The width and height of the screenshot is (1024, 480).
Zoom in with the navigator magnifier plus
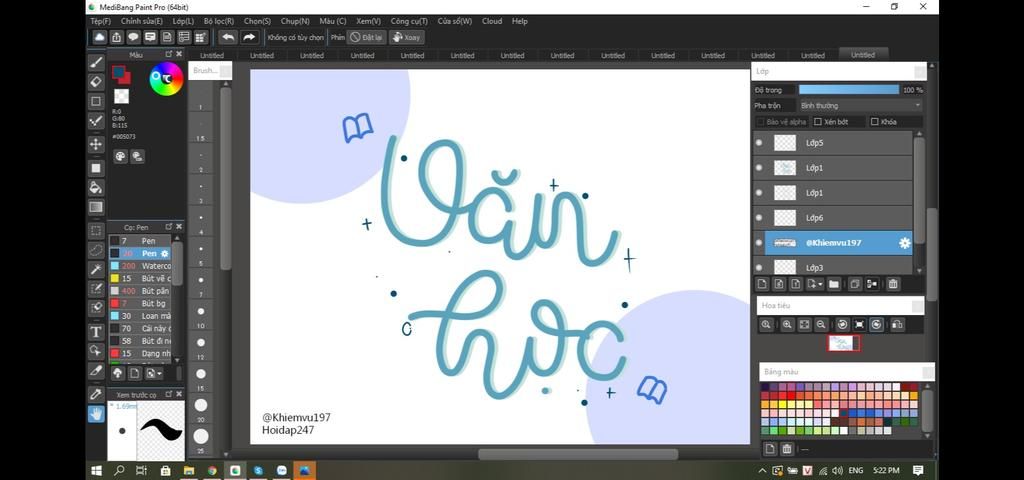coord(787,325)
